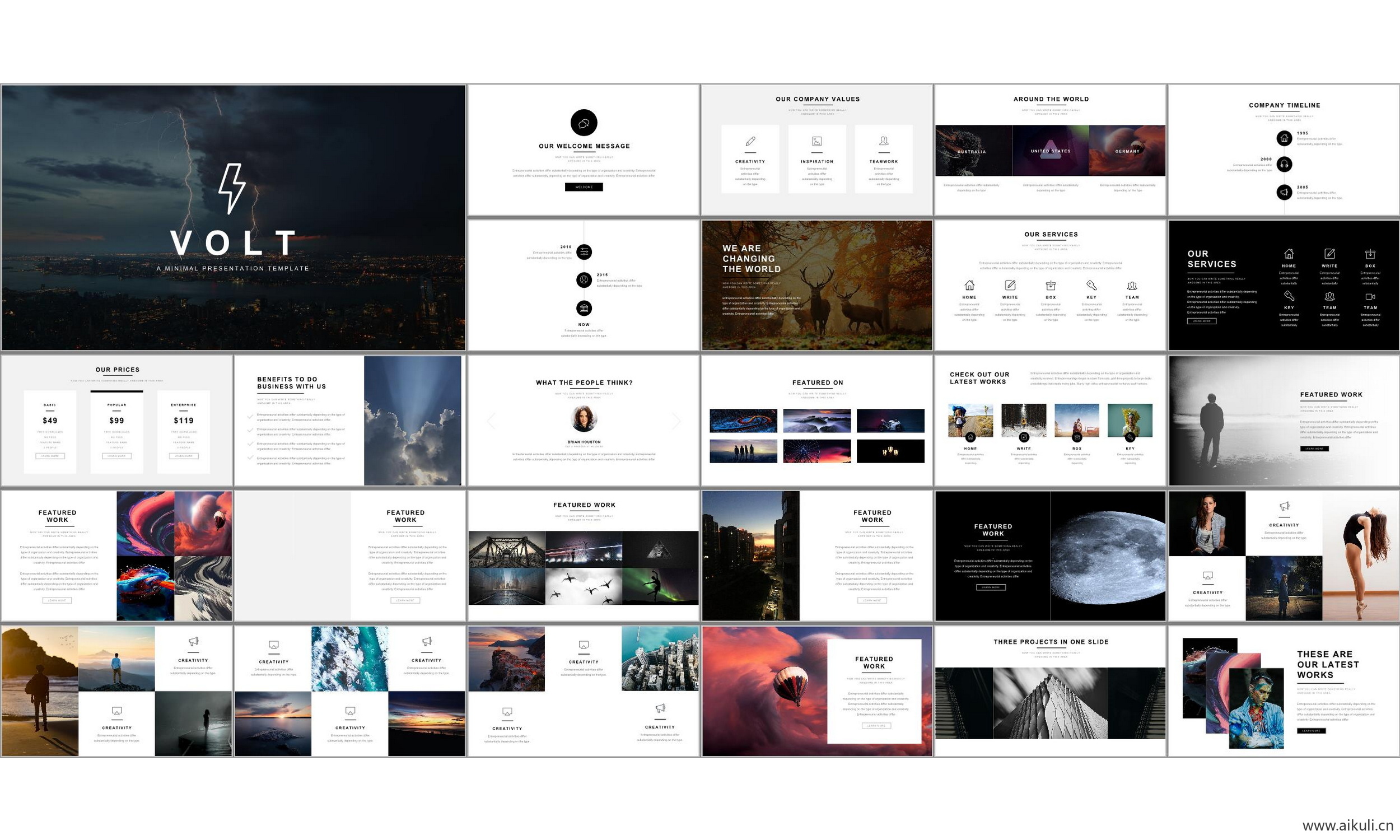Open the Germany image tile
The image size is (1400, 840).
pos(1127,151)
